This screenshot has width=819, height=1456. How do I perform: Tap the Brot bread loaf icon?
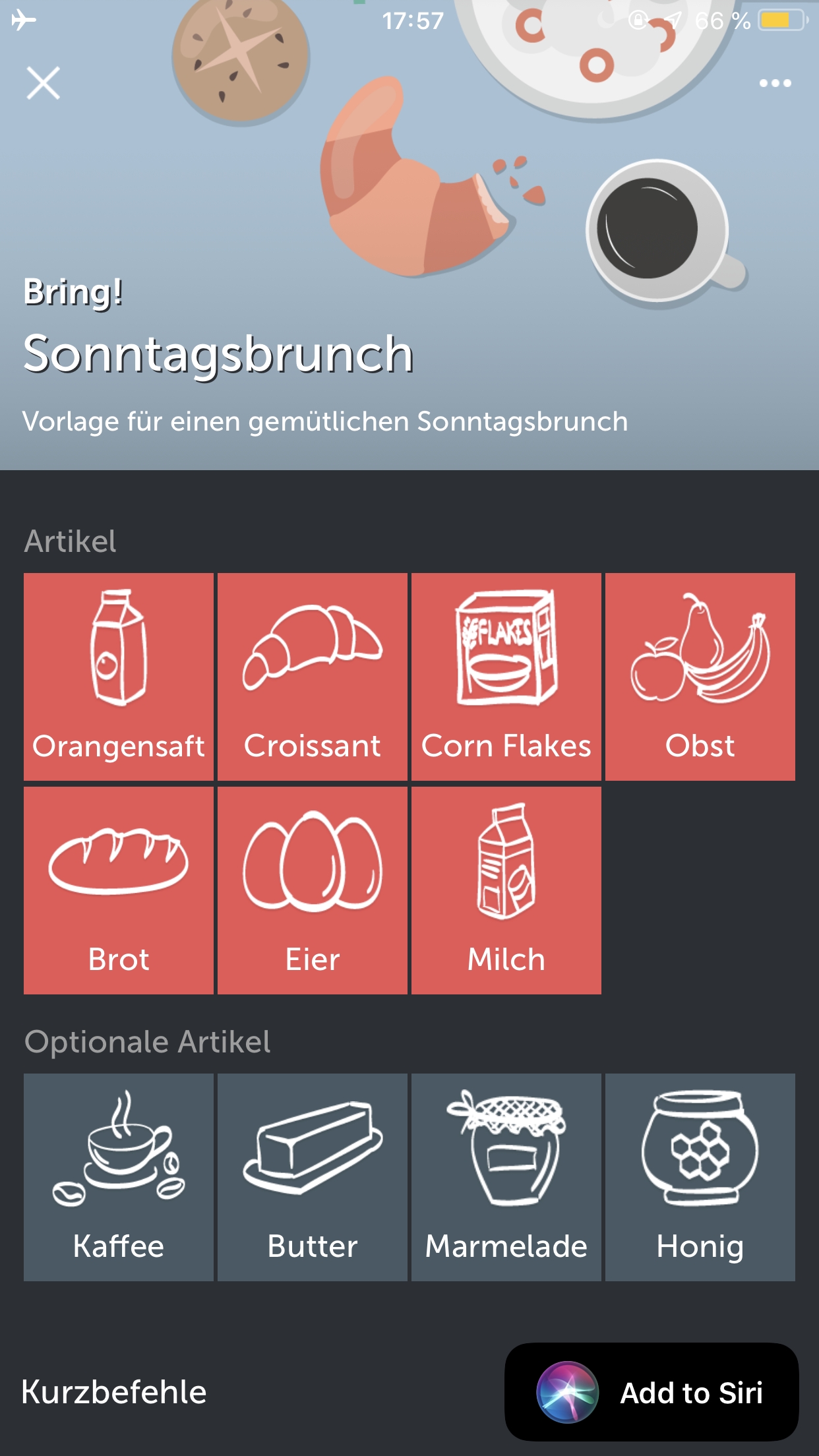(x=119, y=861)
